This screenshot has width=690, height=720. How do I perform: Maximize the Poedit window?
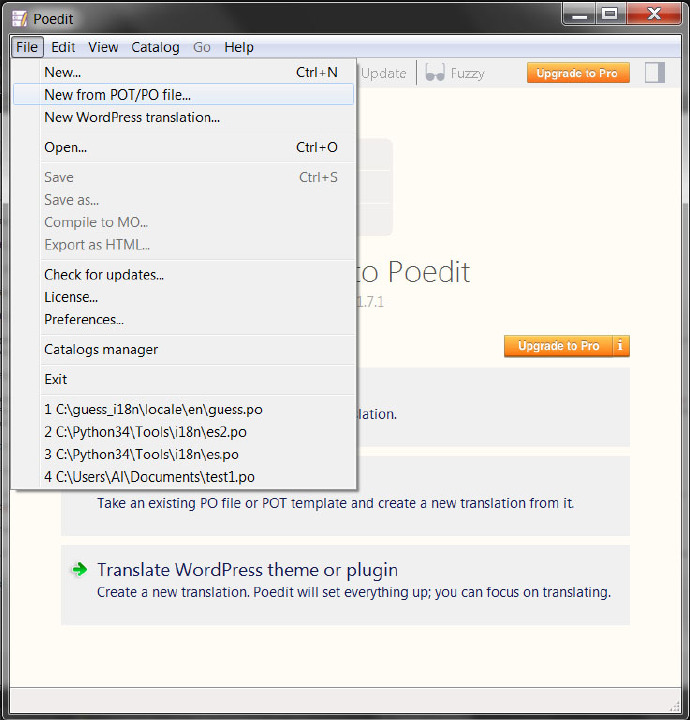tap(610, 14)
